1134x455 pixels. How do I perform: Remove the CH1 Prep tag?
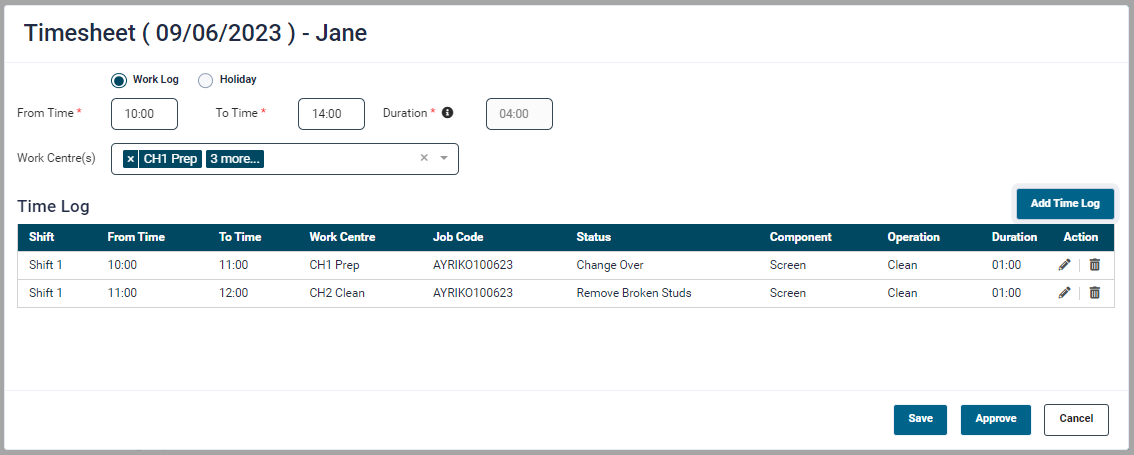coord(131,159)
